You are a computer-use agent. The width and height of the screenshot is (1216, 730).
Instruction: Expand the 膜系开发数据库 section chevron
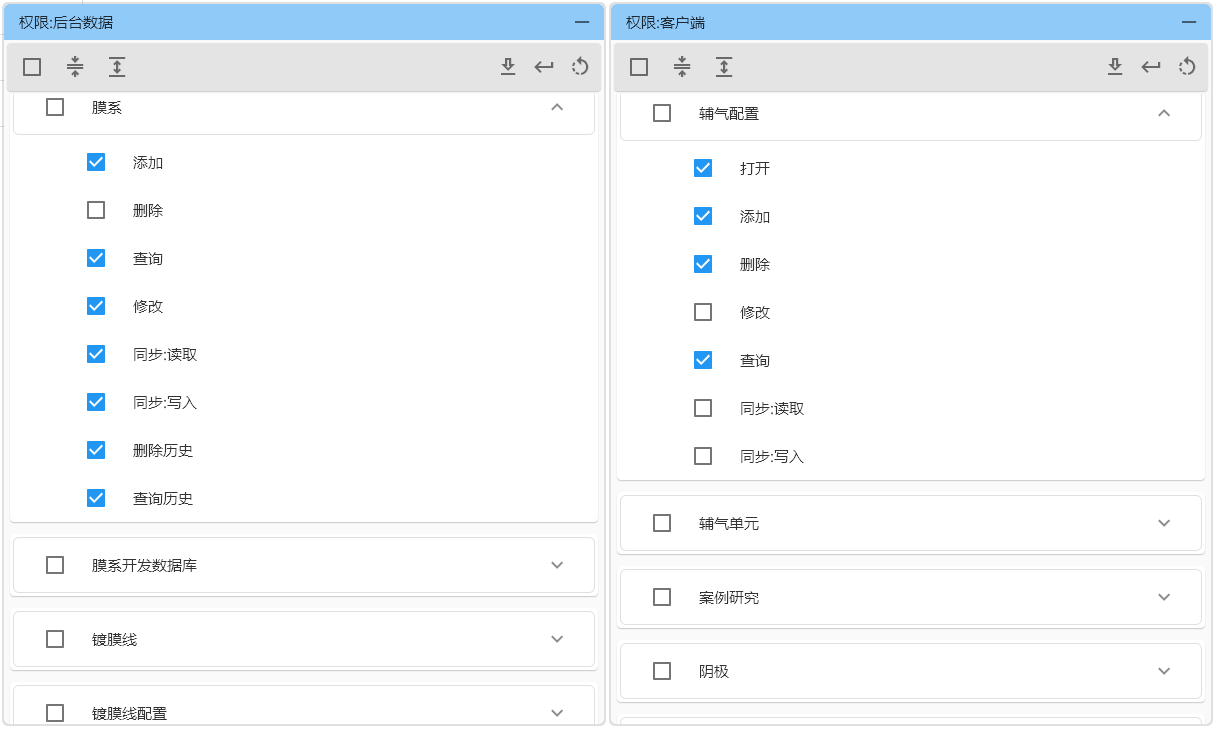[557, 565]
